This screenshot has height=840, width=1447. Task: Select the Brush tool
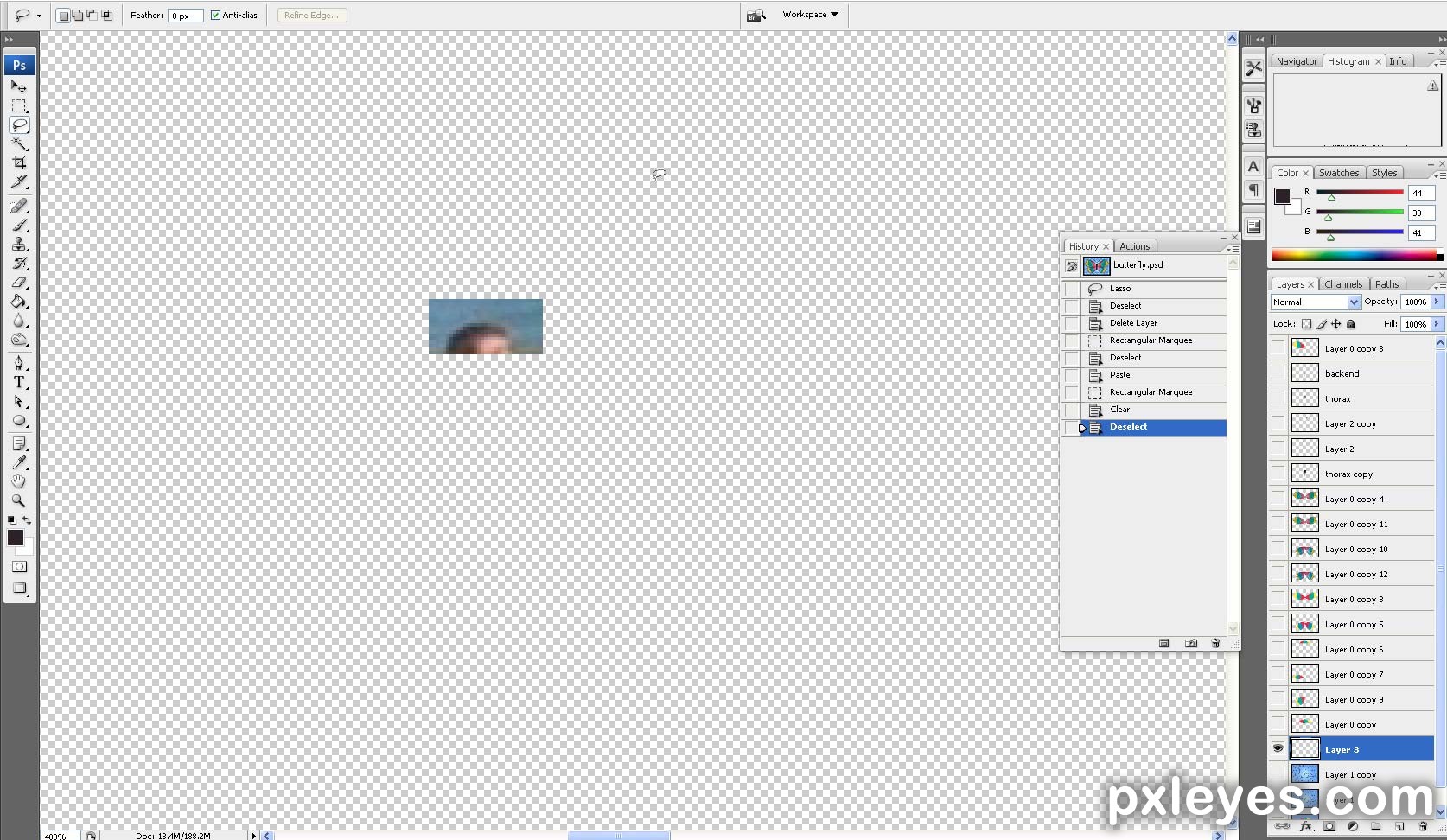(19, 225)
